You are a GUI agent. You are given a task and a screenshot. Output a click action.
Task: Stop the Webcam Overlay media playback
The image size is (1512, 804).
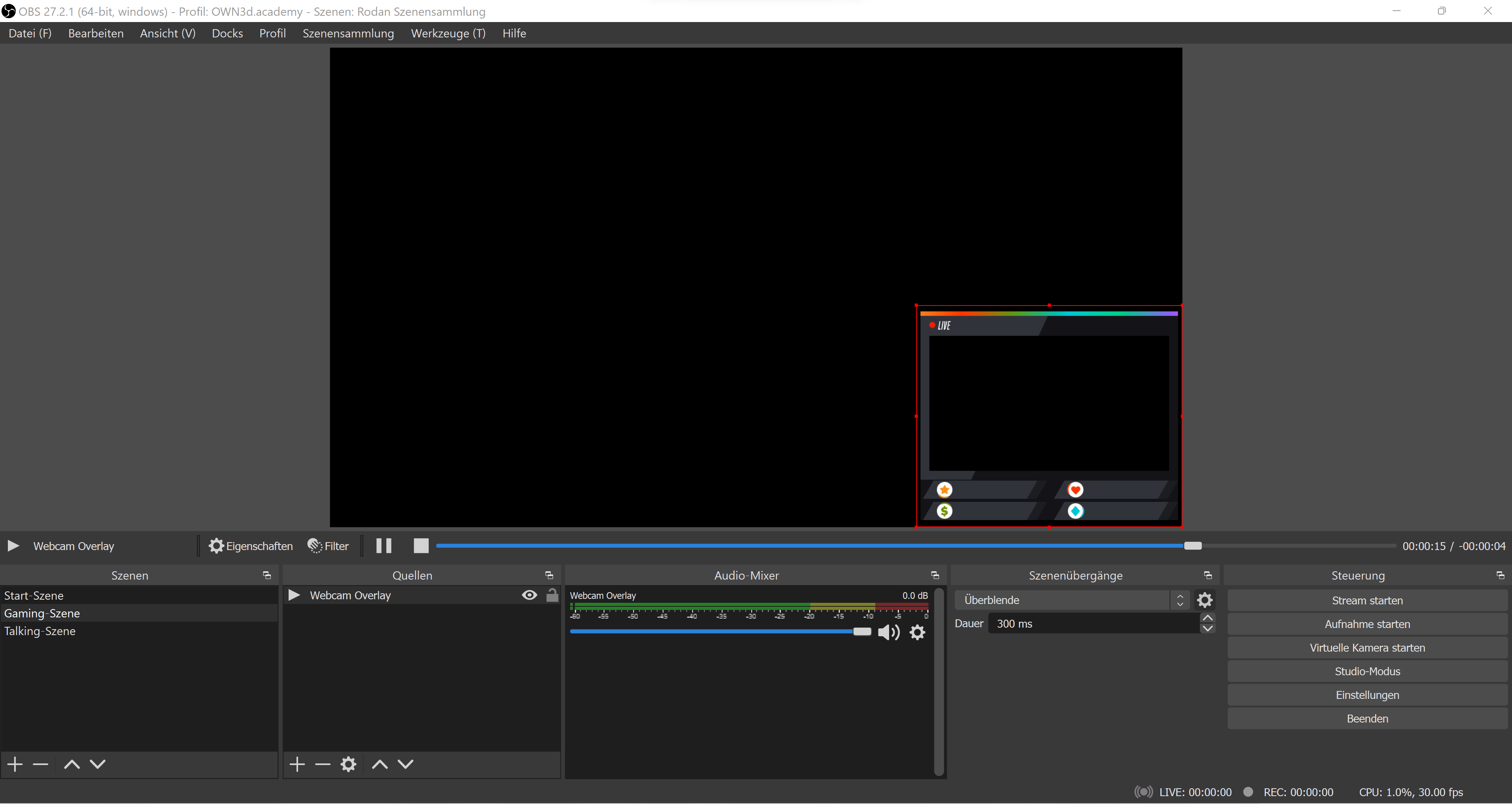pyautogui.click(x=420, y=545)
